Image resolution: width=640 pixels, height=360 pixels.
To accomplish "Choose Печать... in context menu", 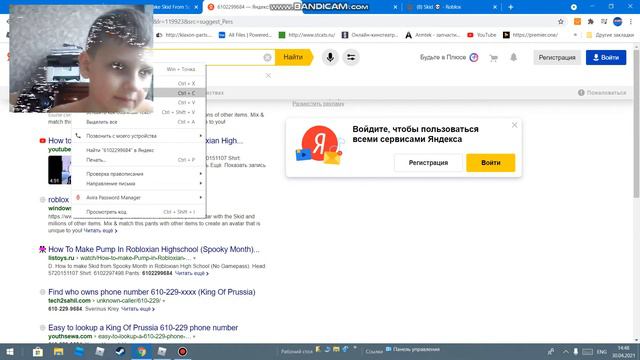I will pyautogui.click(x=139, y=160).
